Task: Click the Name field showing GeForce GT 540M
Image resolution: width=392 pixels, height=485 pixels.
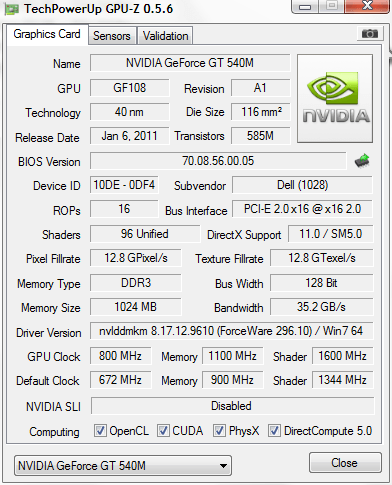Action: point(190,63)
